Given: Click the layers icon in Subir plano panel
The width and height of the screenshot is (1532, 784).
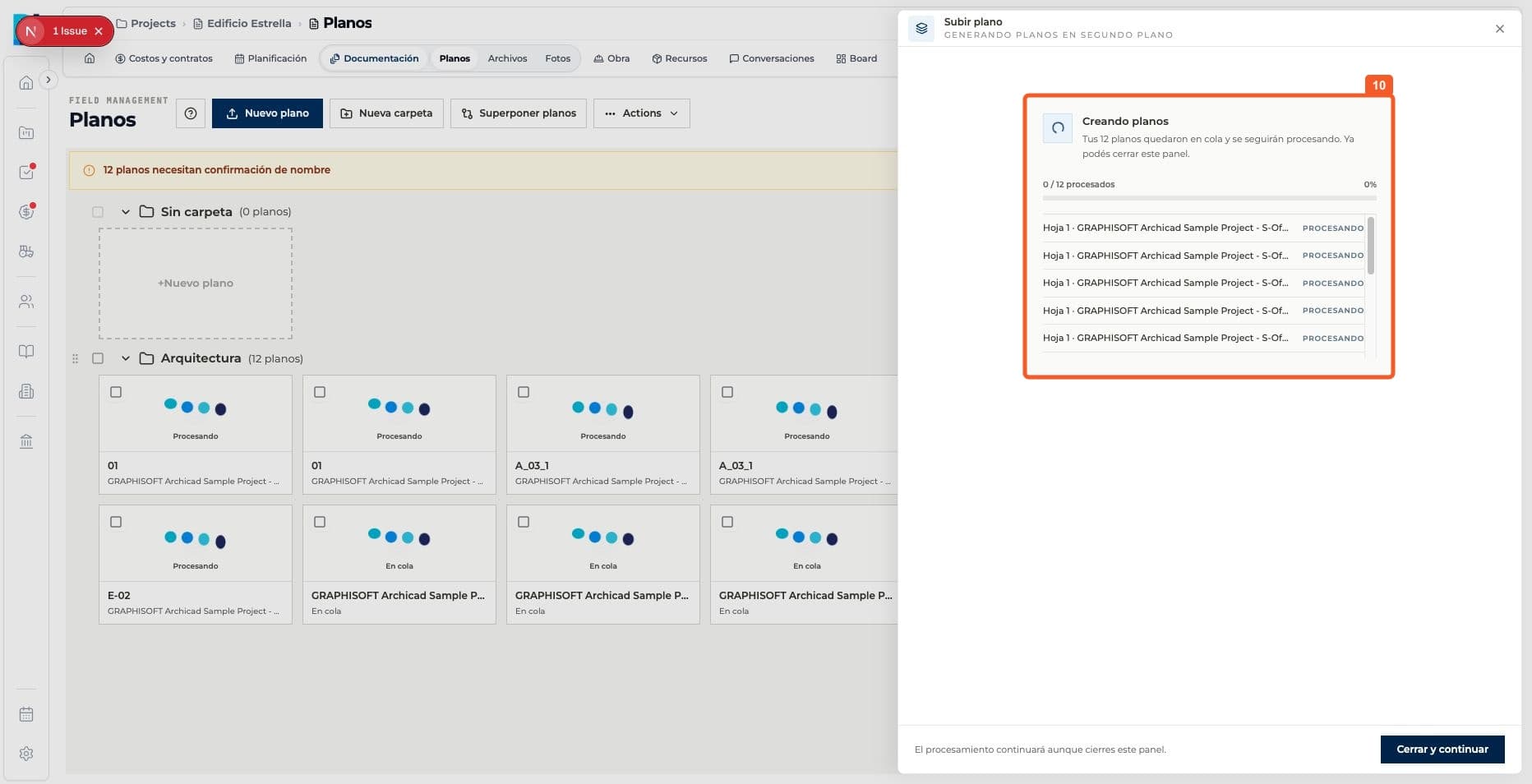Looking at the screenshot, I should pyautogui.click(x=921, y=28).
